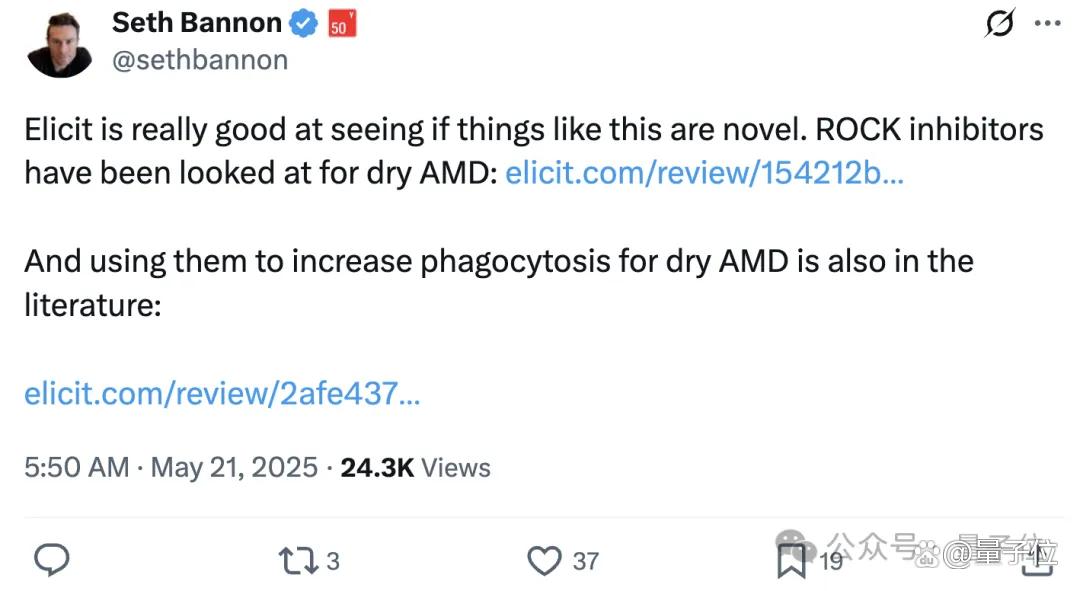This screenshot has height=591, width=1080.
Task: Click the May 21, 2025 date
Action: [234, 468]
